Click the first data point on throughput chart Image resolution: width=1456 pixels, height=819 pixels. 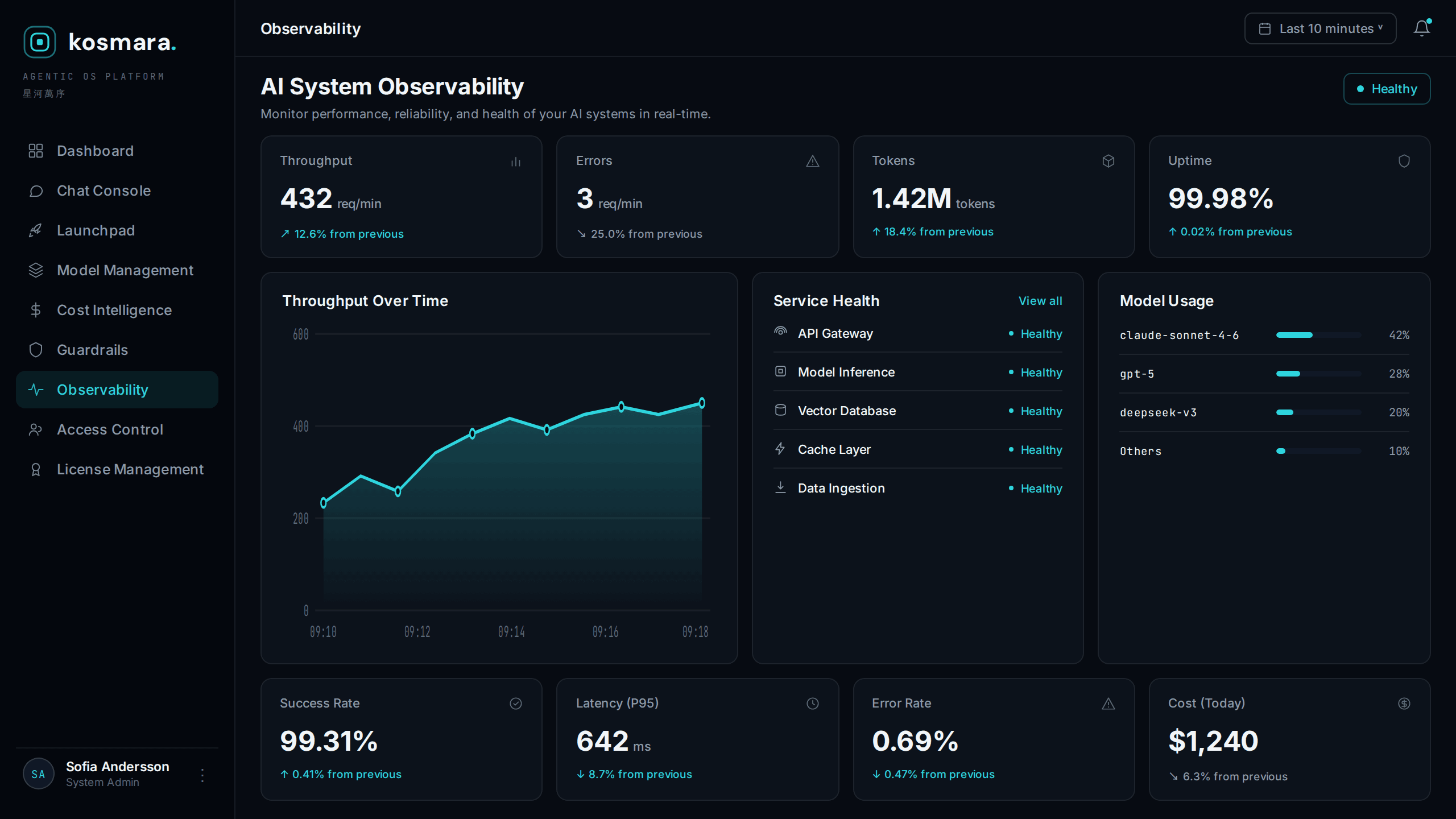click(324, 503)
